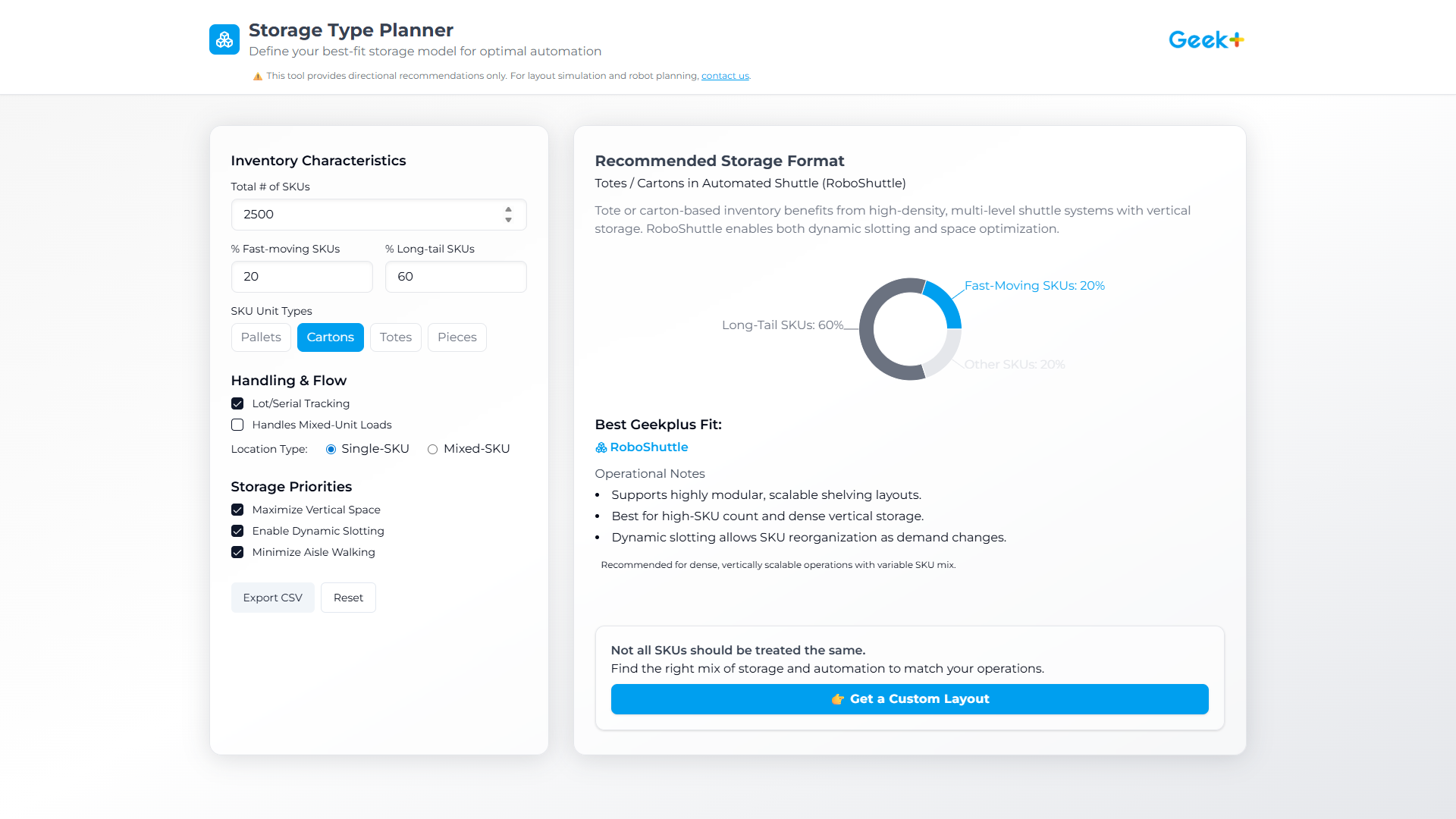Click the down arrow on Total SKUs input
The width and height of the screenshot is (1456, 819).
click(508, 219)
